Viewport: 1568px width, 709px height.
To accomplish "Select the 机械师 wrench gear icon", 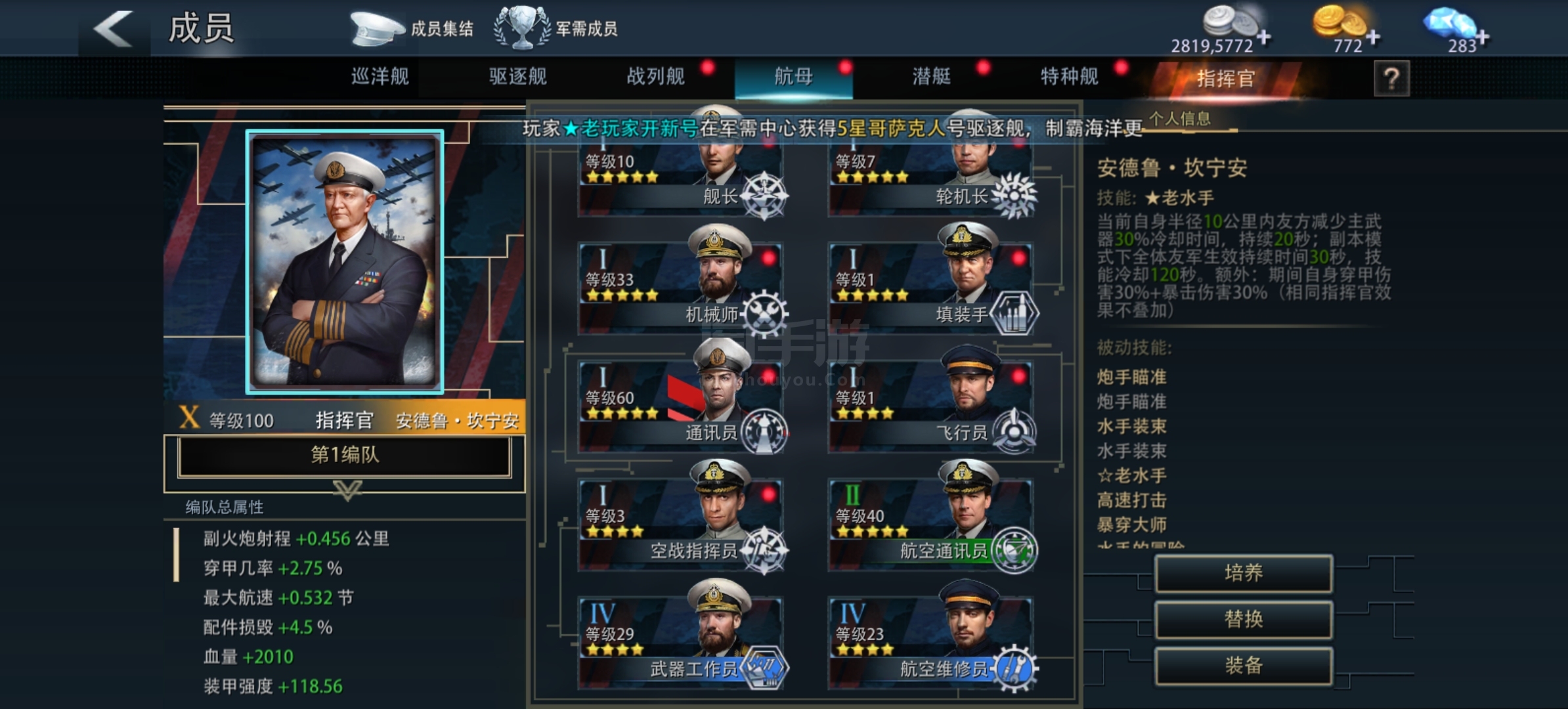I will coord(765,313).
